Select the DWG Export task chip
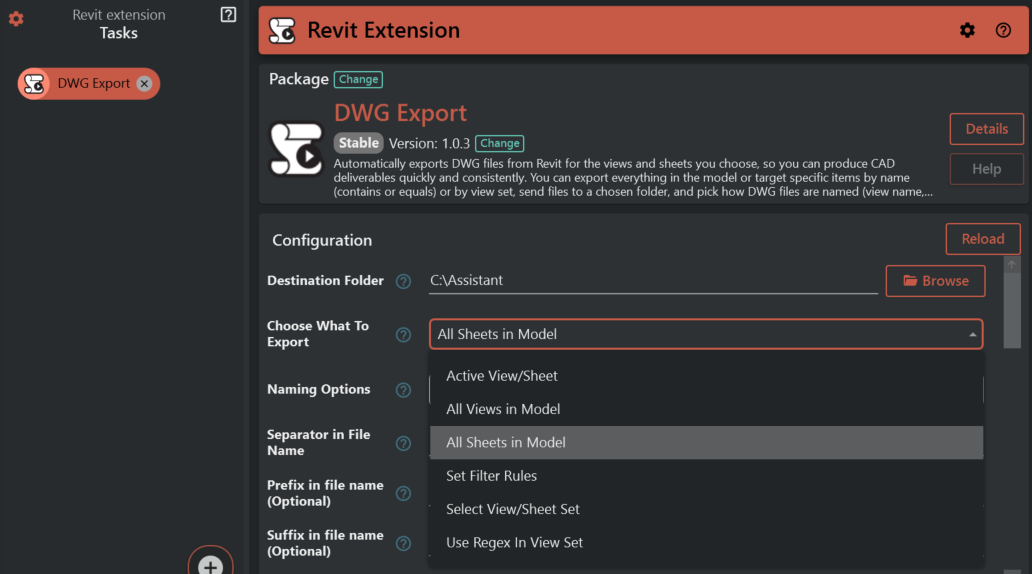Image resolution: width=1032 pixels, height=574 pixels. coord(89,84)
